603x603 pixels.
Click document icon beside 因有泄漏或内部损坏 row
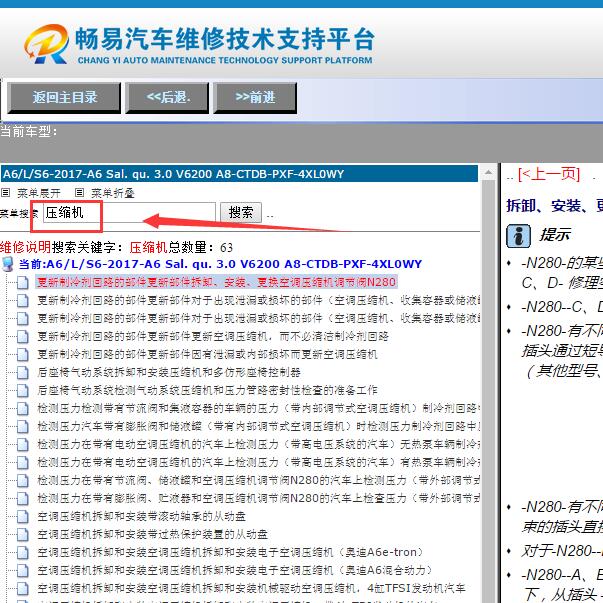coord(23,354)
